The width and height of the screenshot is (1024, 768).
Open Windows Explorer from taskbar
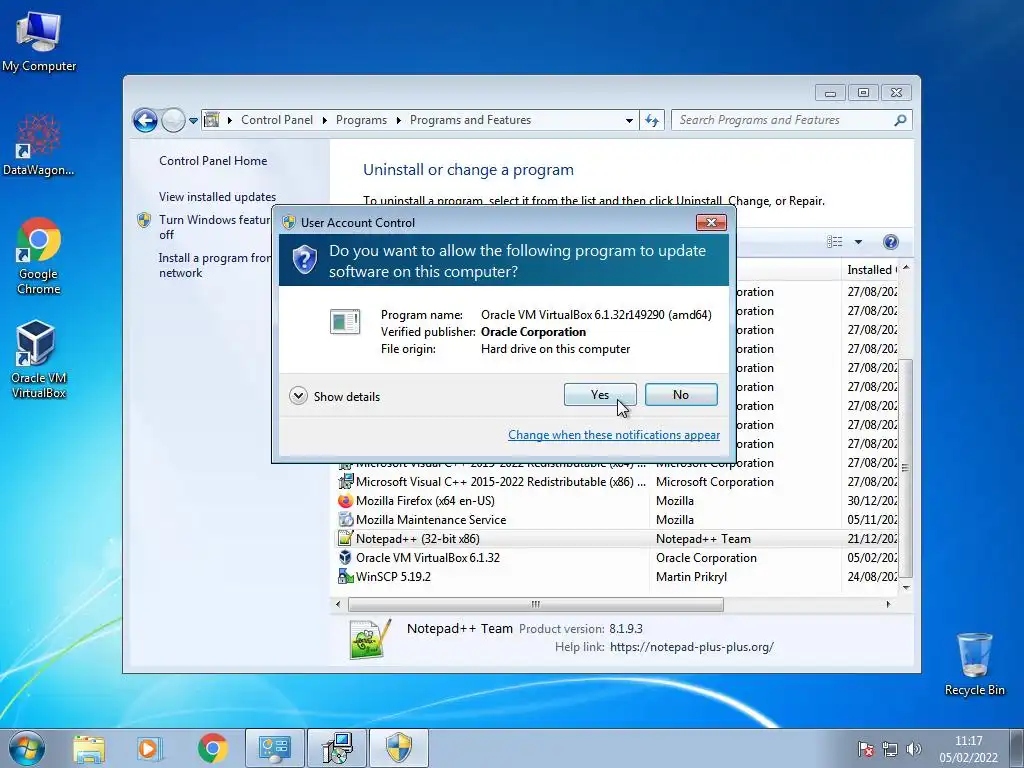[89, 749]
